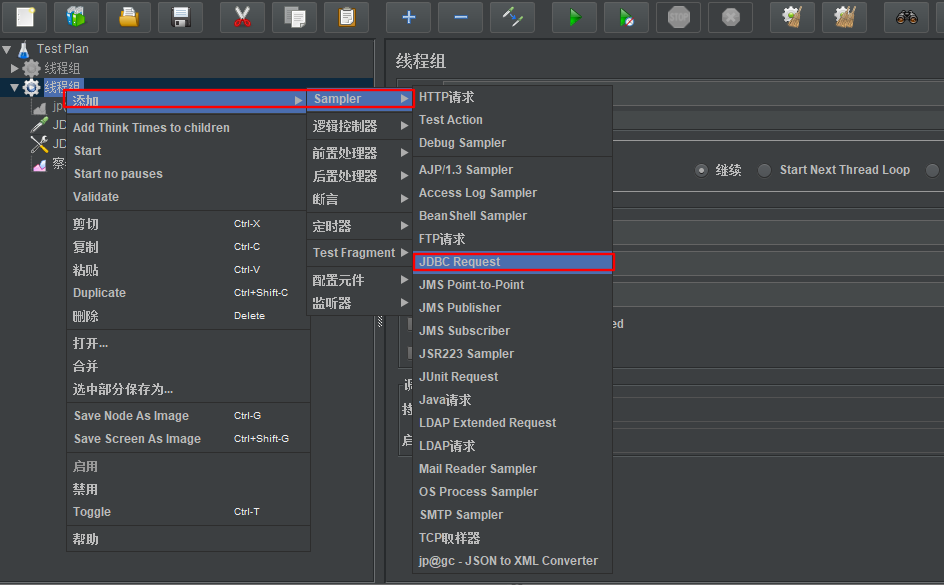Choose Test Action sampler

[x=513, y=120]
